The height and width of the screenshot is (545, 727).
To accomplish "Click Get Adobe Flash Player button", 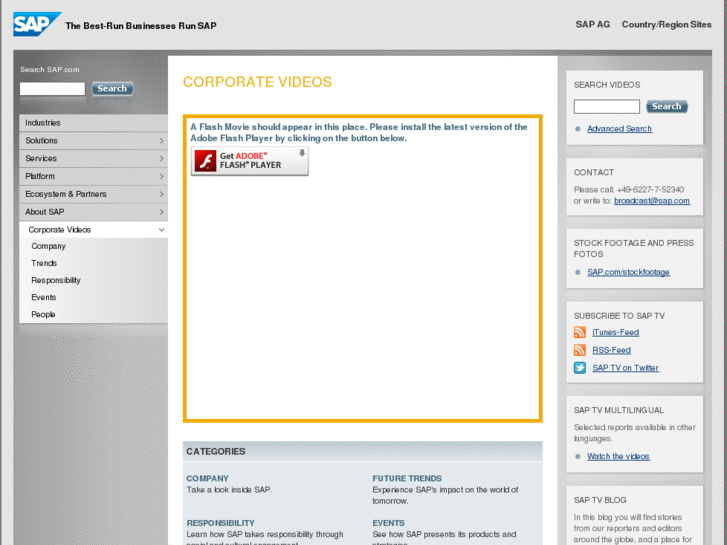I will [249, 161].
